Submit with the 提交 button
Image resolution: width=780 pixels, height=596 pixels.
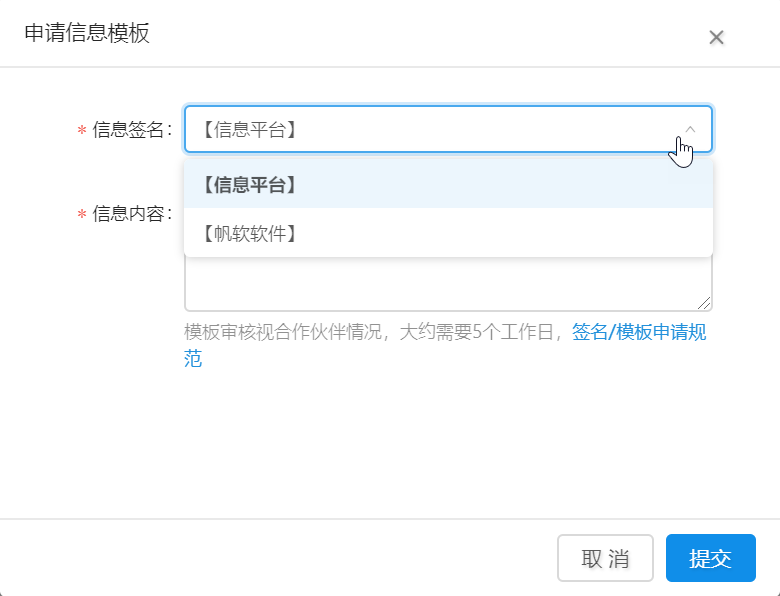pos(710,558)
